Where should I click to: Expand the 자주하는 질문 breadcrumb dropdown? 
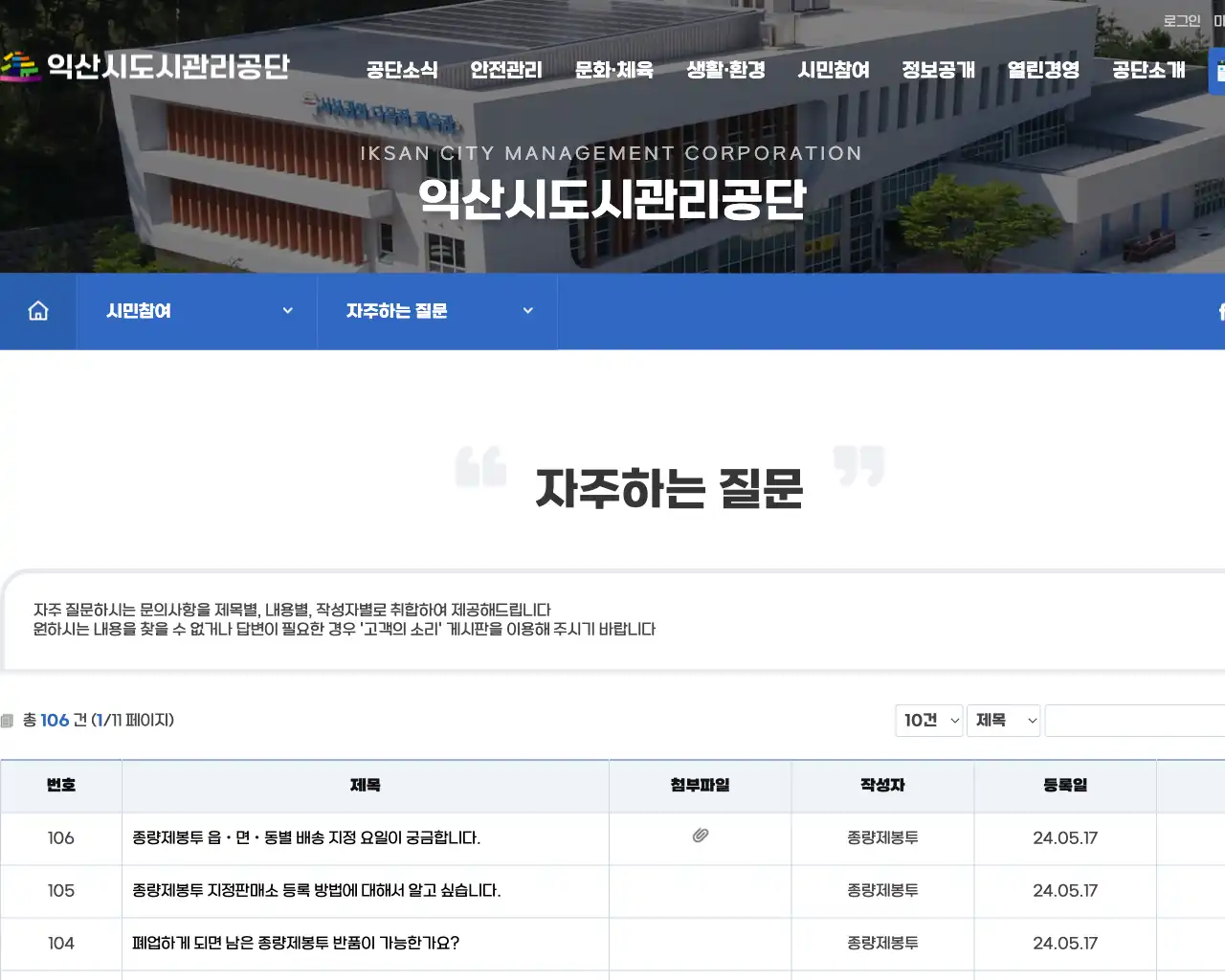click(x=527, y=310)
